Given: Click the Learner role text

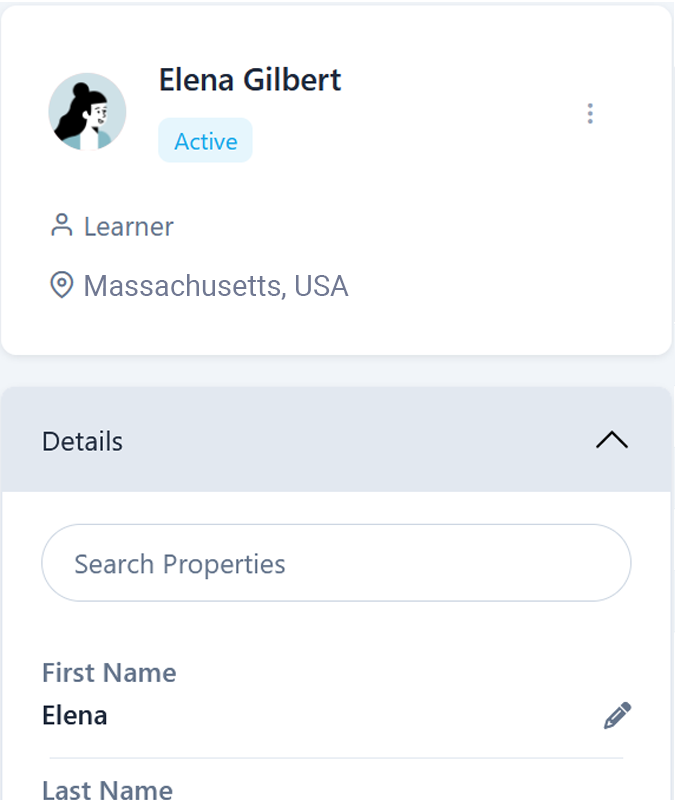Looking at the screenshot, I should coord(128,227).
